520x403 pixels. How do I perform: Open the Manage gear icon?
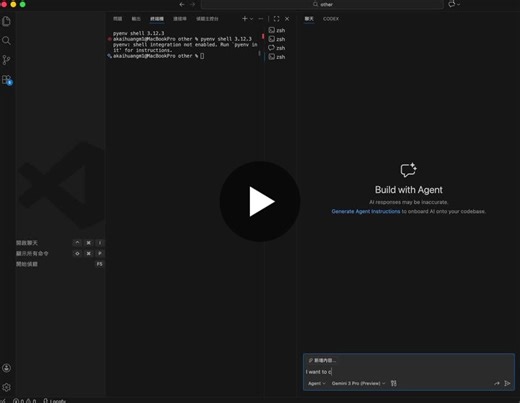(x=6, y=387)
